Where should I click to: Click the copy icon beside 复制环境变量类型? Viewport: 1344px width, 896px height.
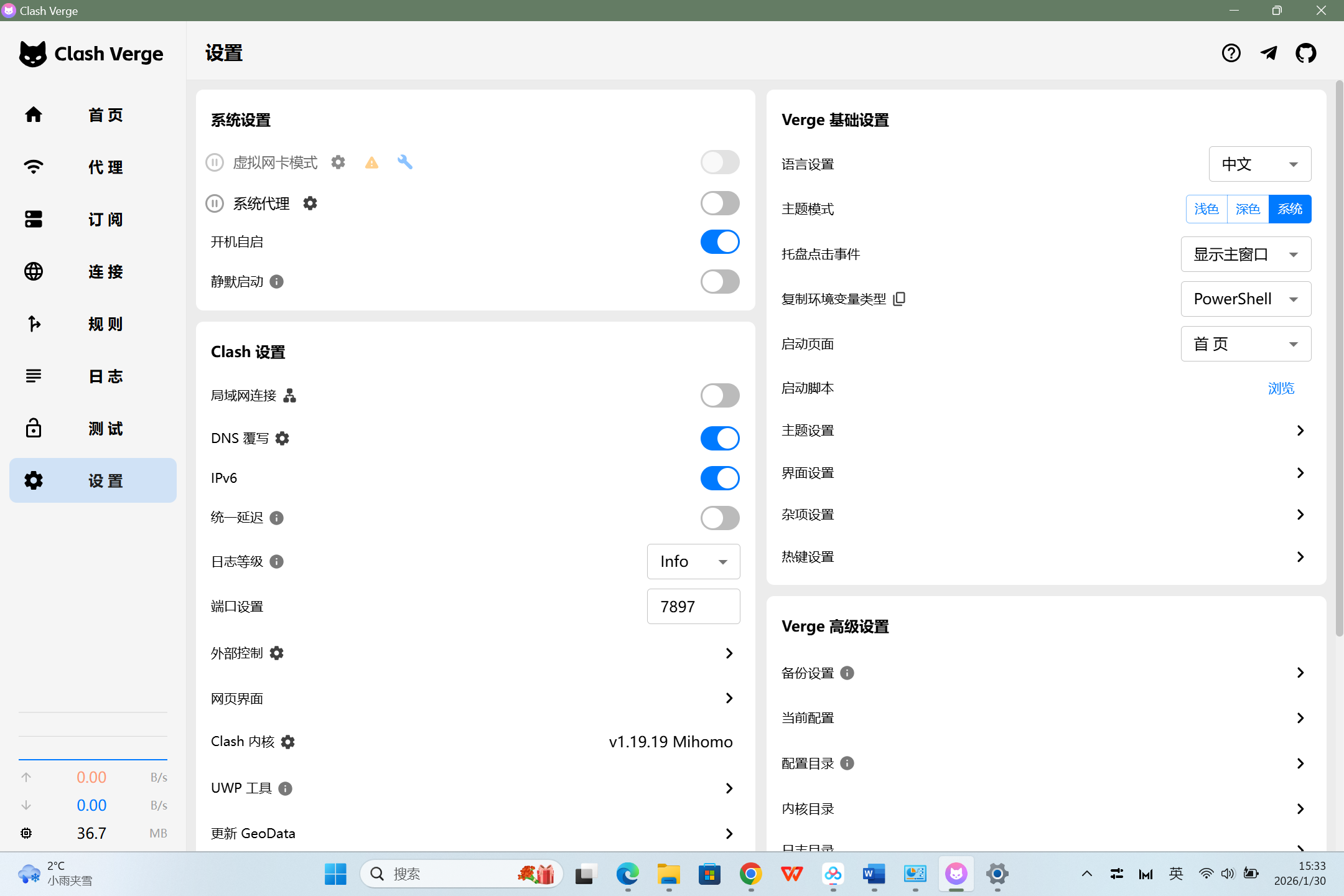(x=899, y=299)
